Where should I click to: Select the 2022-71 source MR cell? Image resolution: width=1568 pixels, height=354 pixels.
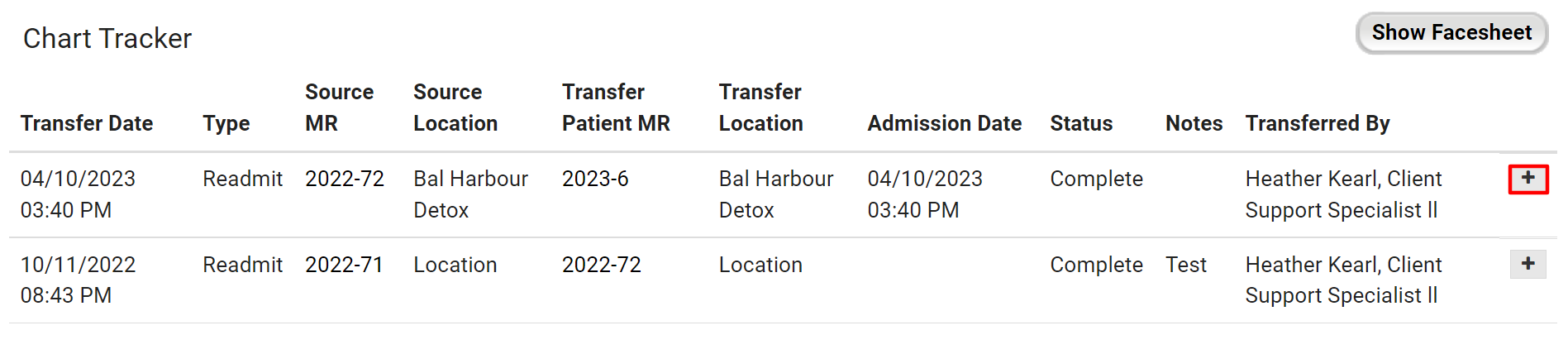(x=344, y=265)
